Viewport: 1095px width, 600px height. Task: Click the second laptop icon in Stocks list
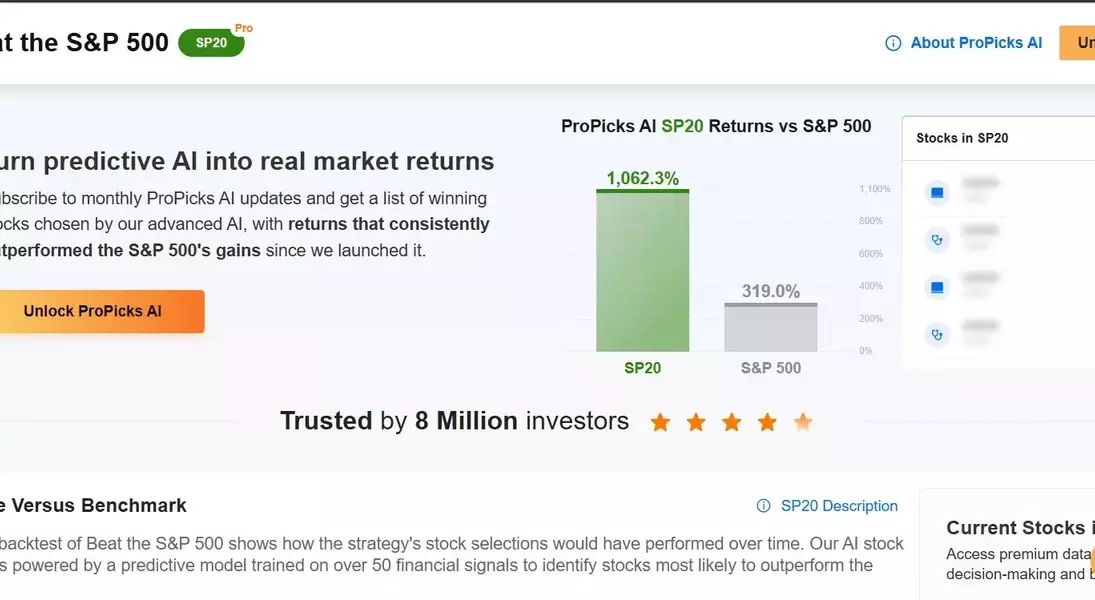[x=937, y=288]
